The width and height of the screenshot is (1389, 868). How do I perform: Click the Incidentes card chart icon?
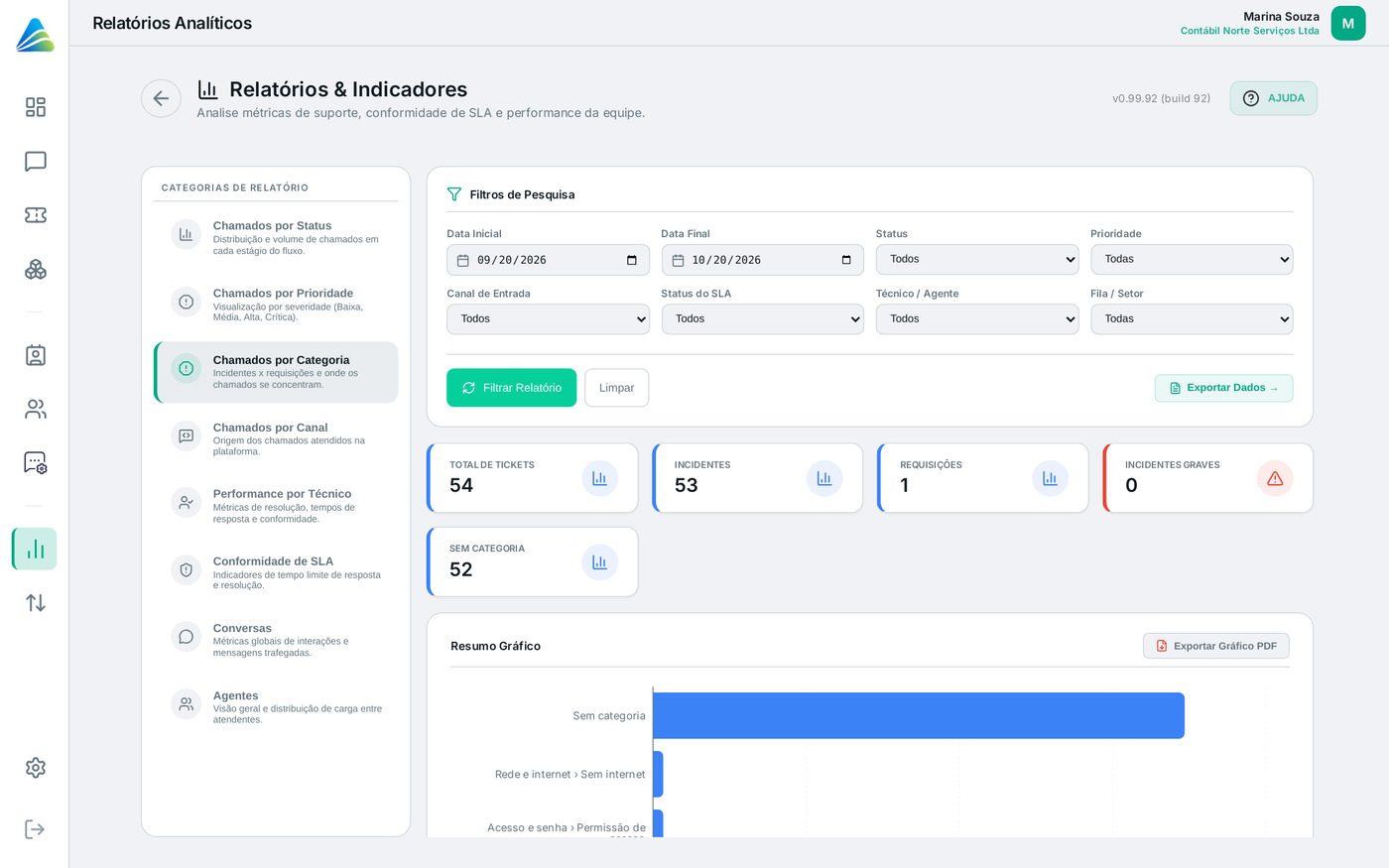tap(824, 478)
